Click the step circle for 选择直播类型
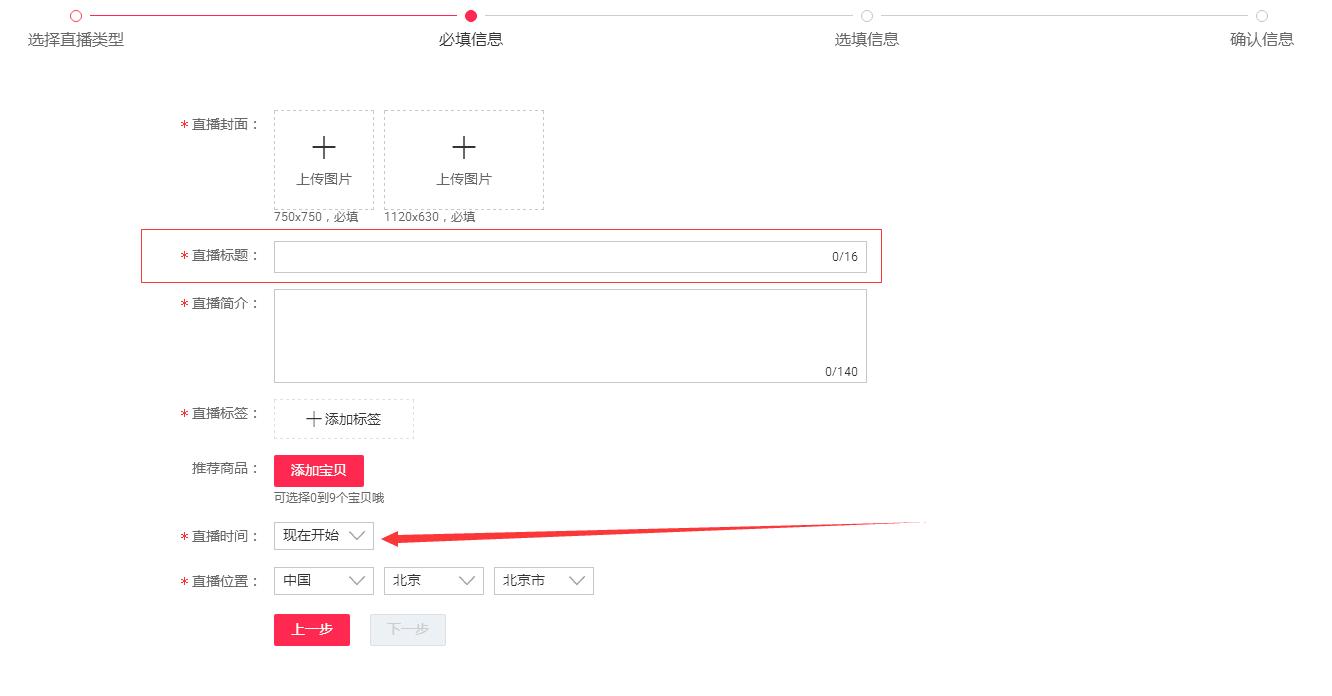 point(77,16)
